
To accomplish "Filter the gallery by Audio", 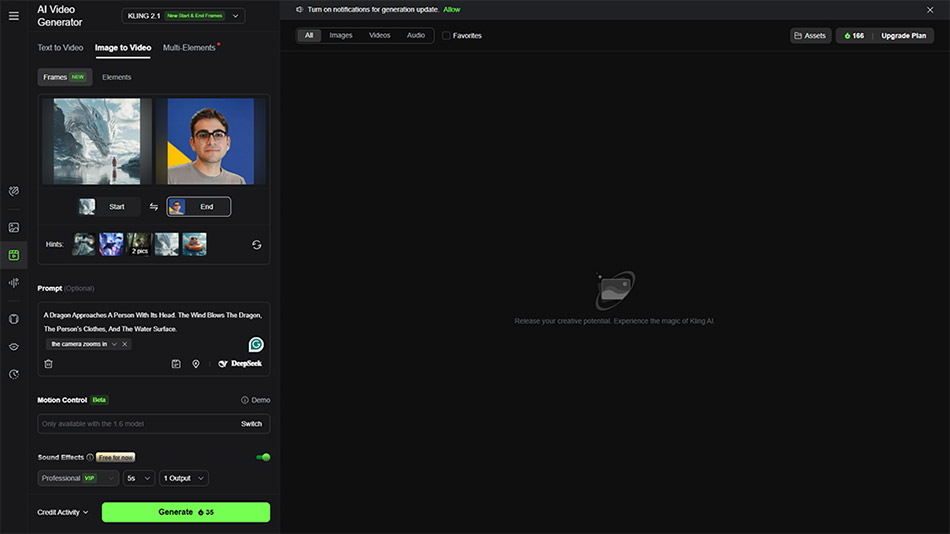I will (416, 35).
